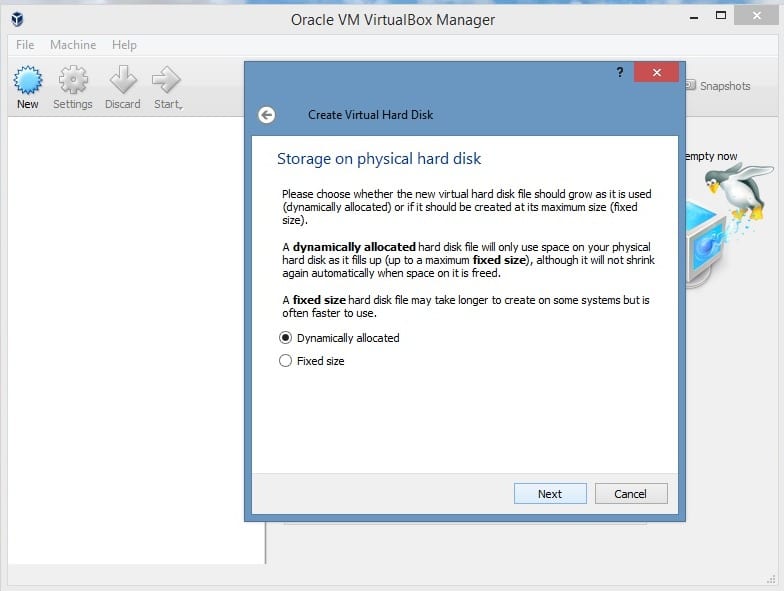Close the dialog with the red X
Image resolution: width=784 pixels, height=591 pixels.
coord(656,73)
